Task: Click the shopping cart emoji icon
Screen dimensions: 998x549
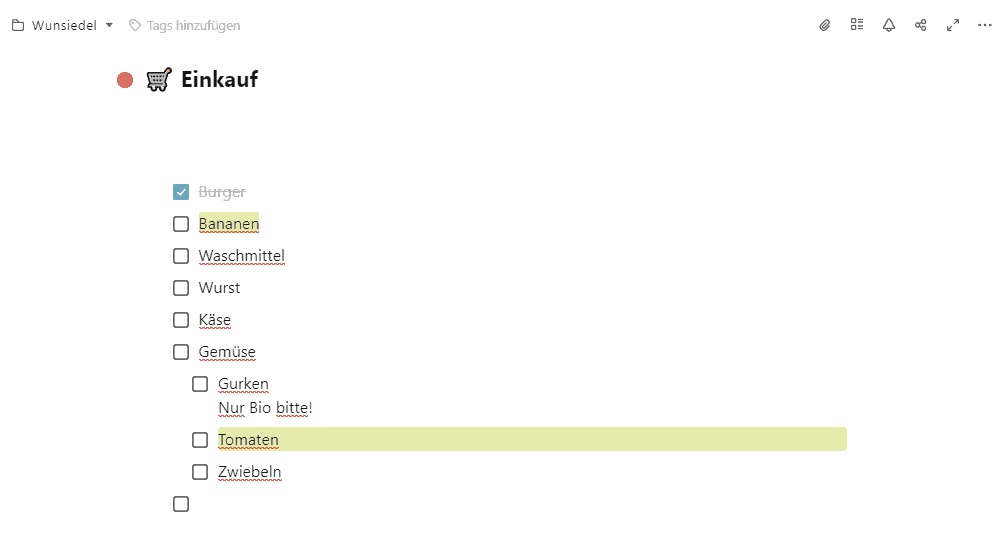Action: 158,80
